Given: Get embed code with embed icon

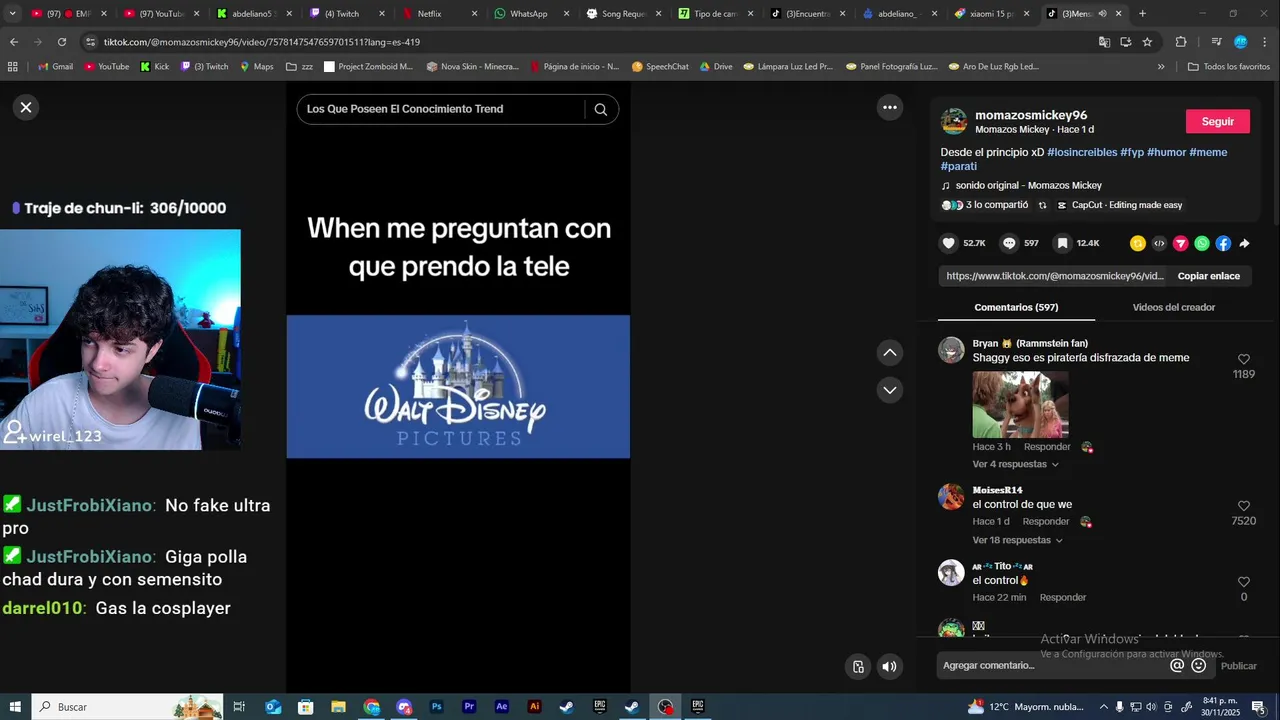Looking at the screenshot, I should 1159,243.
